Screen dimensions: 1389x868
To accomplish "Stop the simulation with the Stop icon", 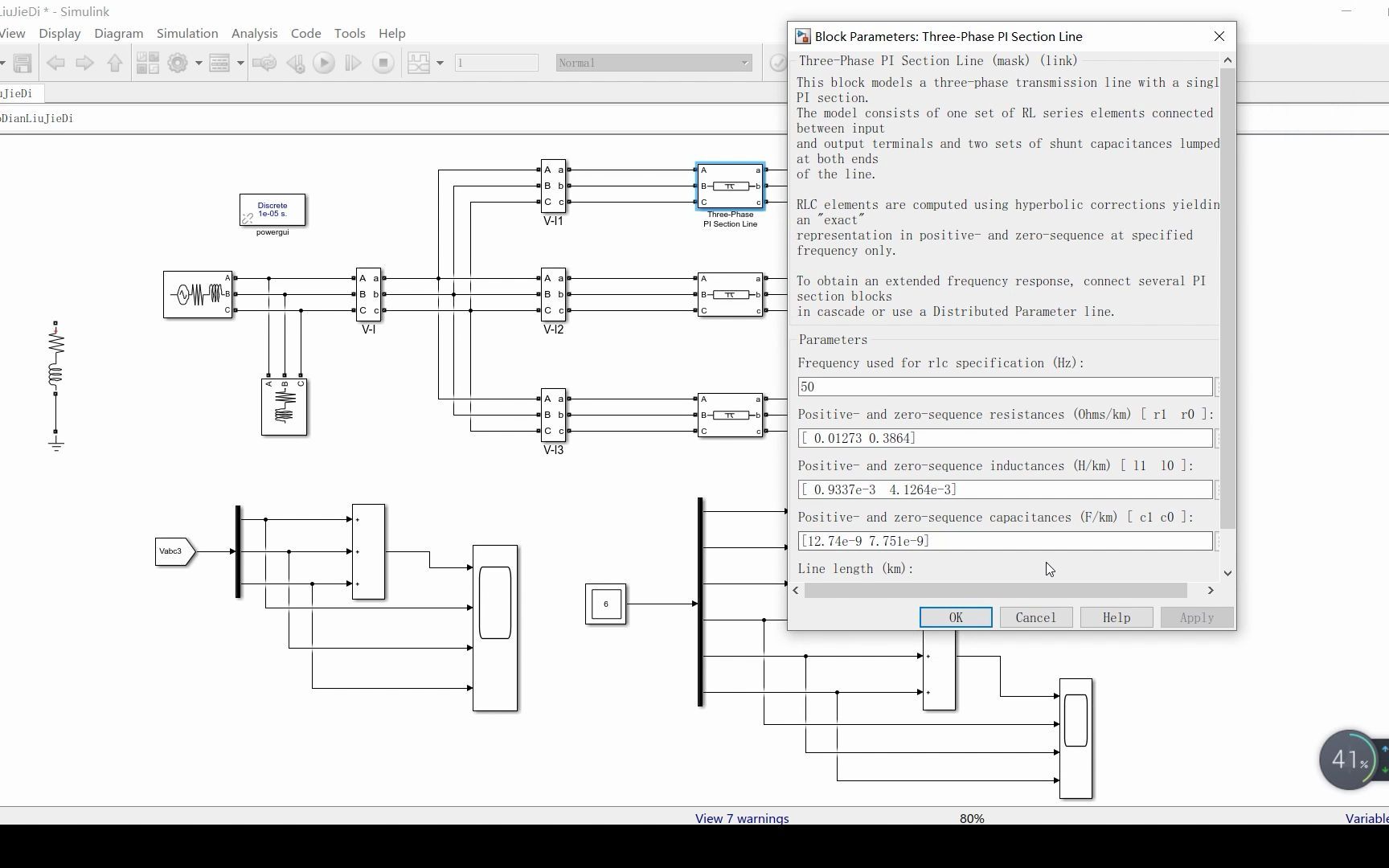I will coord(383,63).
